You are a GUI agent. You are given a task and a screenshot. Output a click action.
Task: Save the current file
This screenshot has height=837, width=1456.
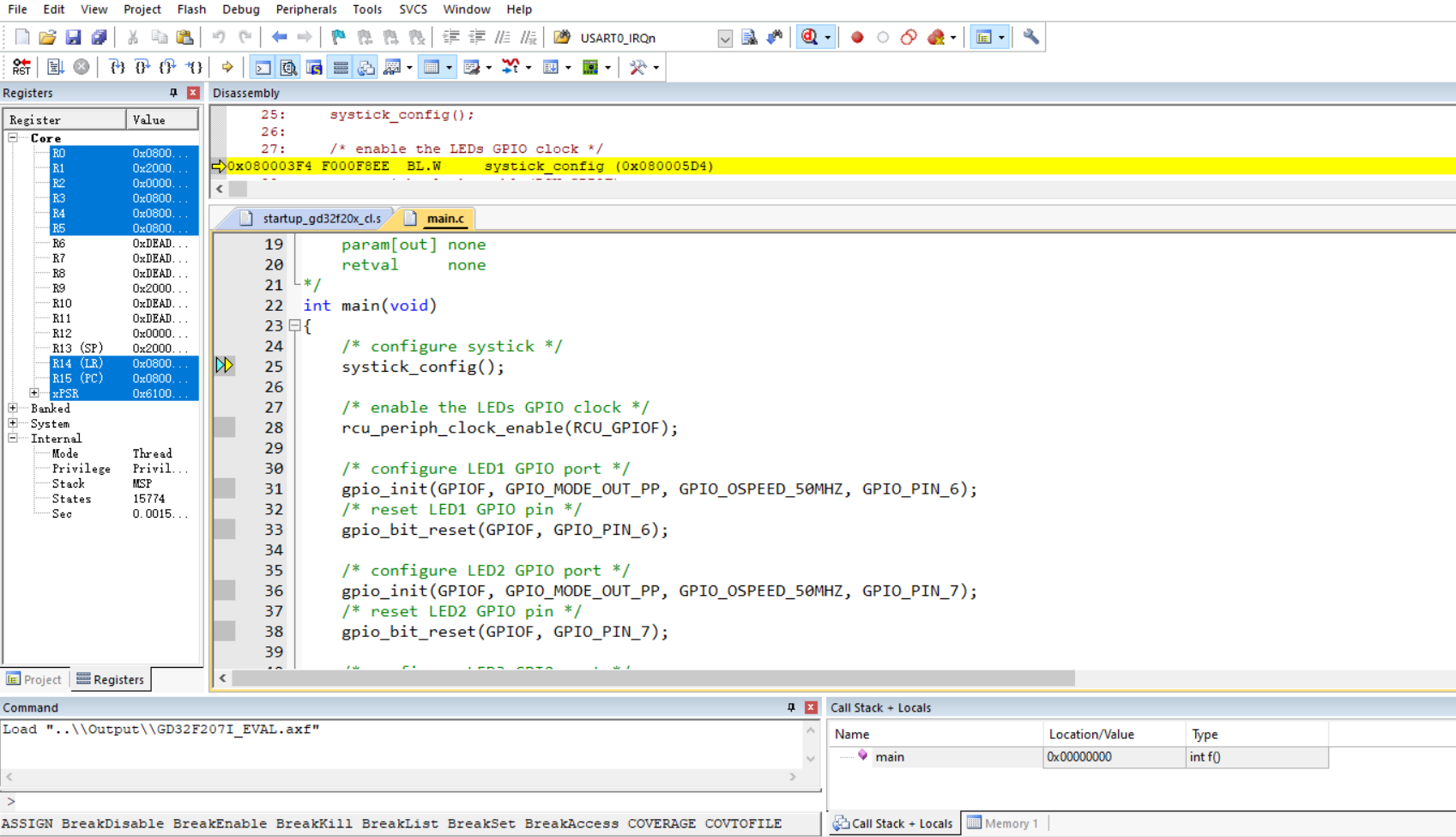73,37
